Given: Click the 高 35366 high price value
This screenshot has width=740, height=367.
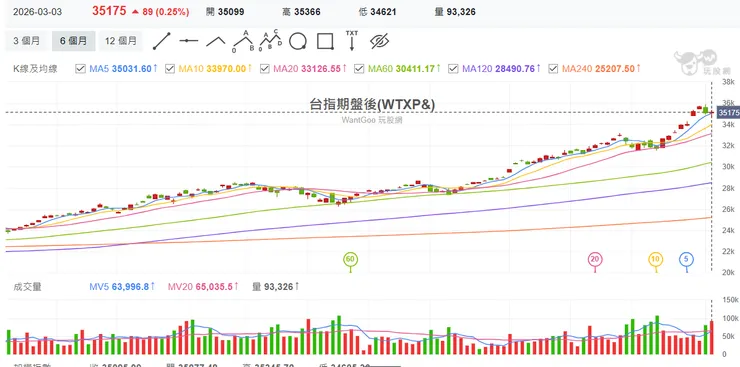Looking at the screenshot, I should click(301, 12).
